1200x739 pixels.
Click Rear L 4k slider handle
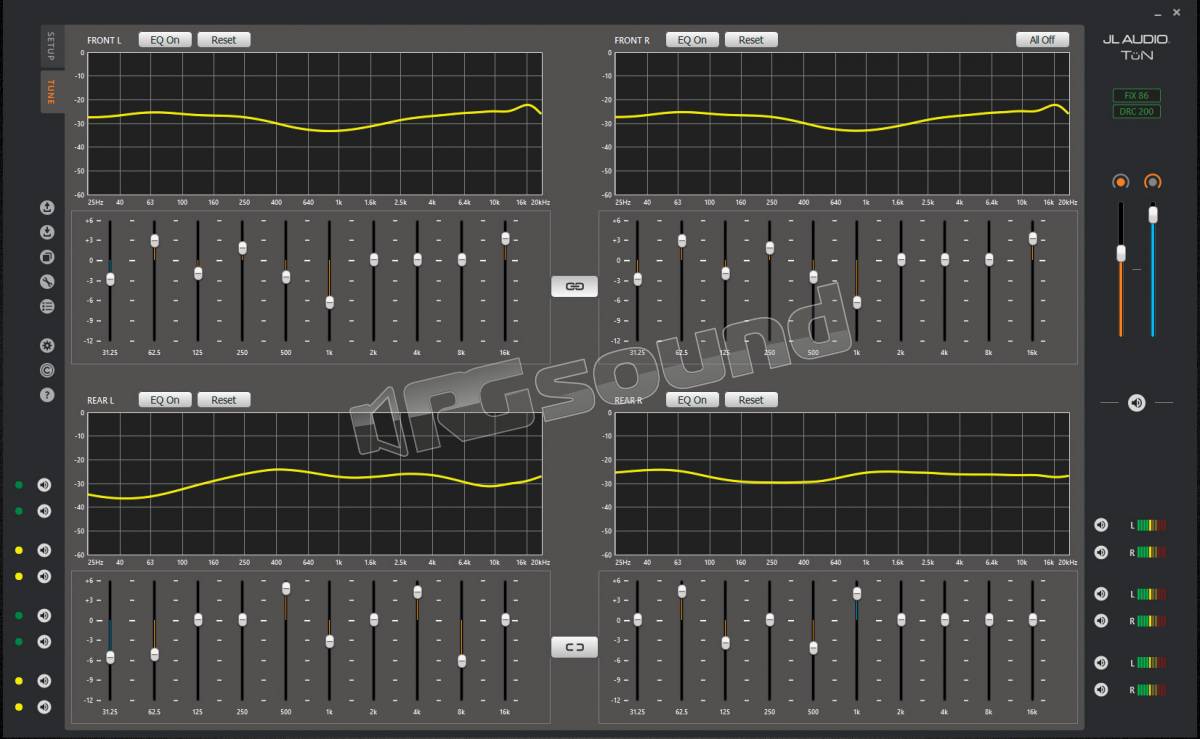418,591
